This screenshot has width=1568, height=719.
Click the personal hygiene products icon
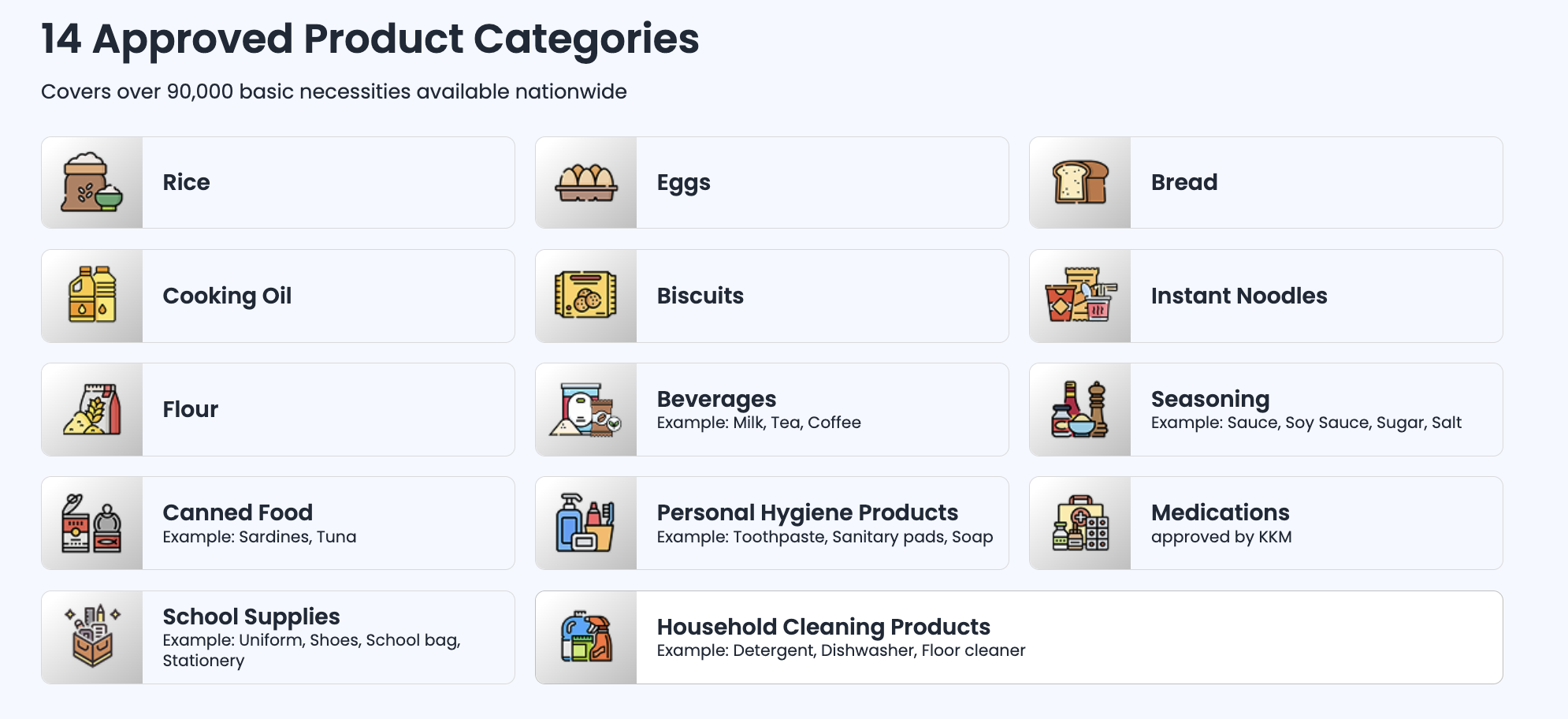586,523
